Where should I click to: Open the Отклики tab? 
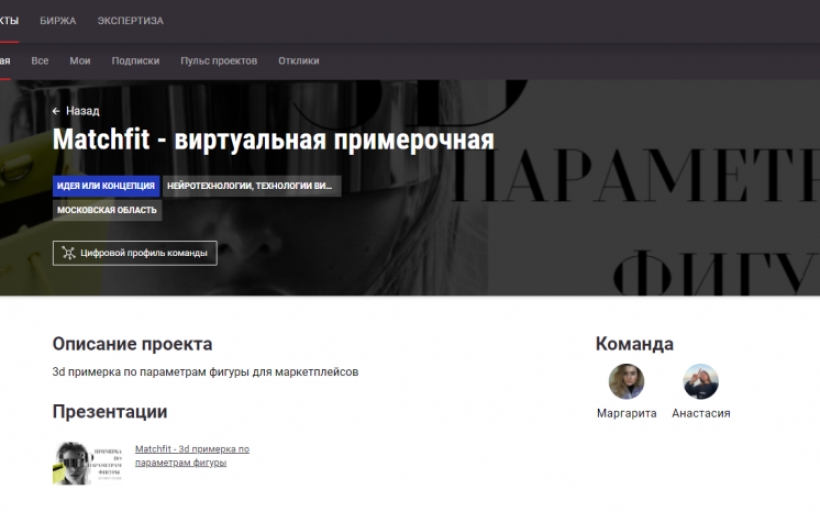[x=299, y=61]
